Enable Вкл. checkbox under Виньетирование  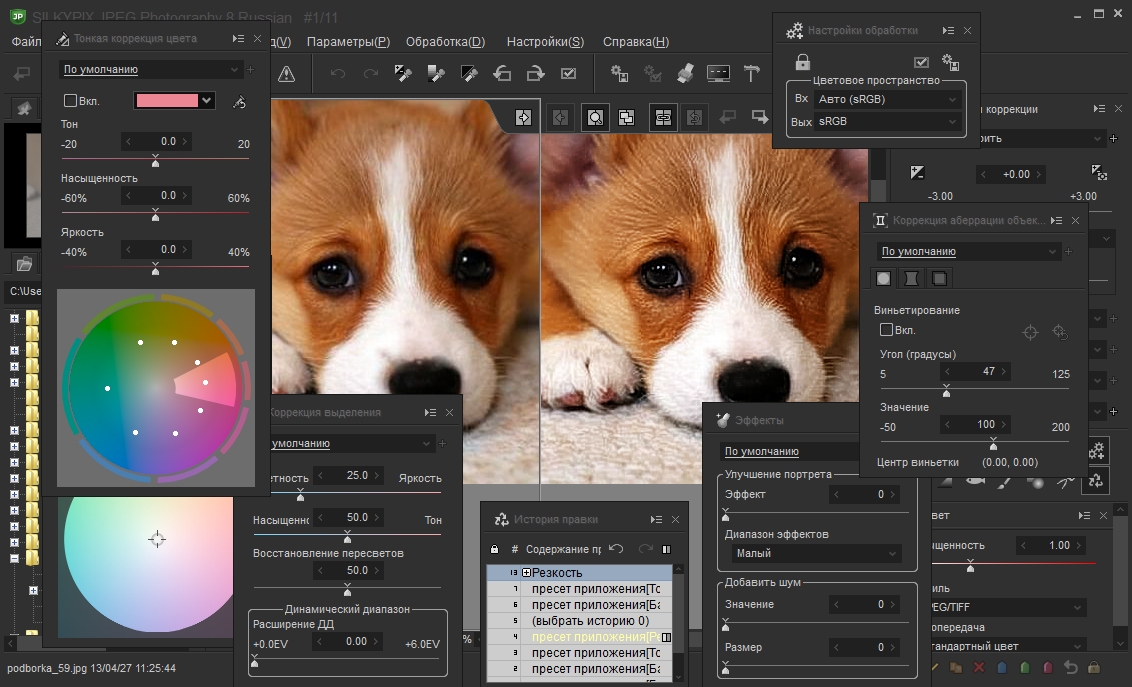tap(887, 330)
